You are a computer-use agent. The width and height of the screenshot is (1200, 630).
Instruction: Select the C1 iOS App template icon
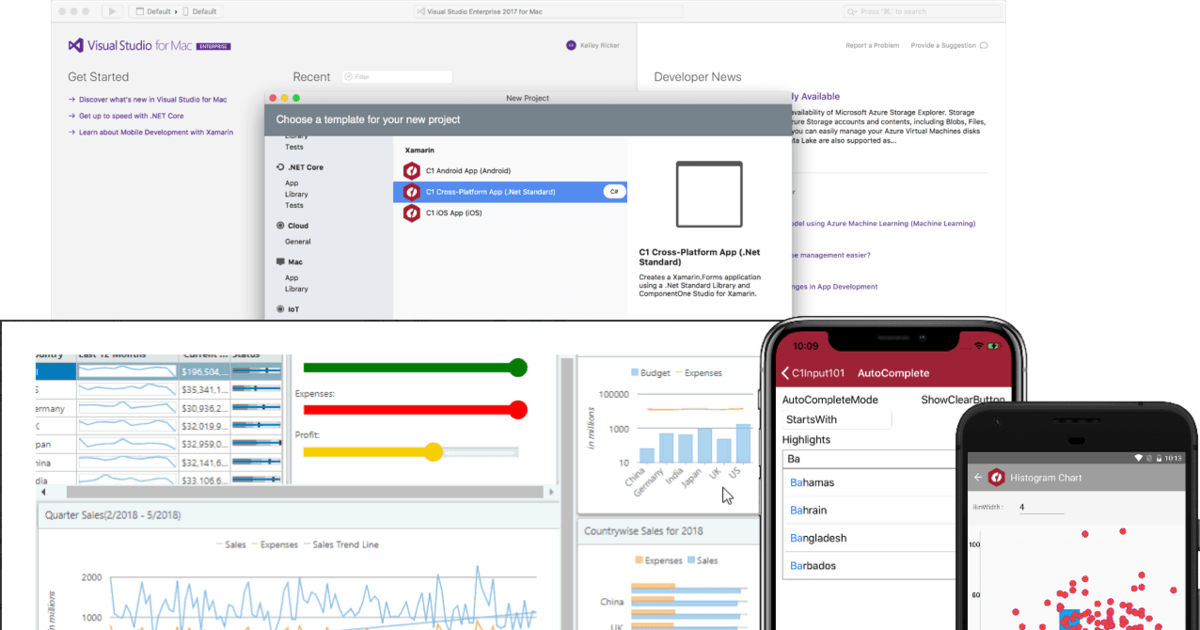click(410, 212)
